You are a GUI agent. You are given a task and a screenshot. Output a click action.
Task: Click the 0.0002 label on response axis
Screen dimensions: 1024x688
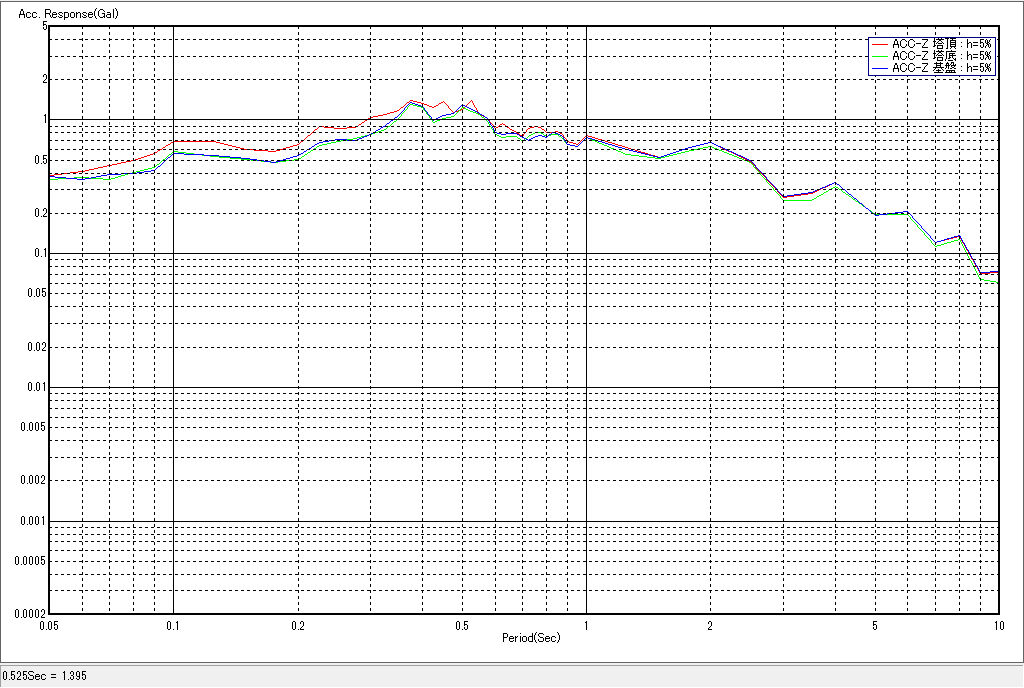click(30, 613)
